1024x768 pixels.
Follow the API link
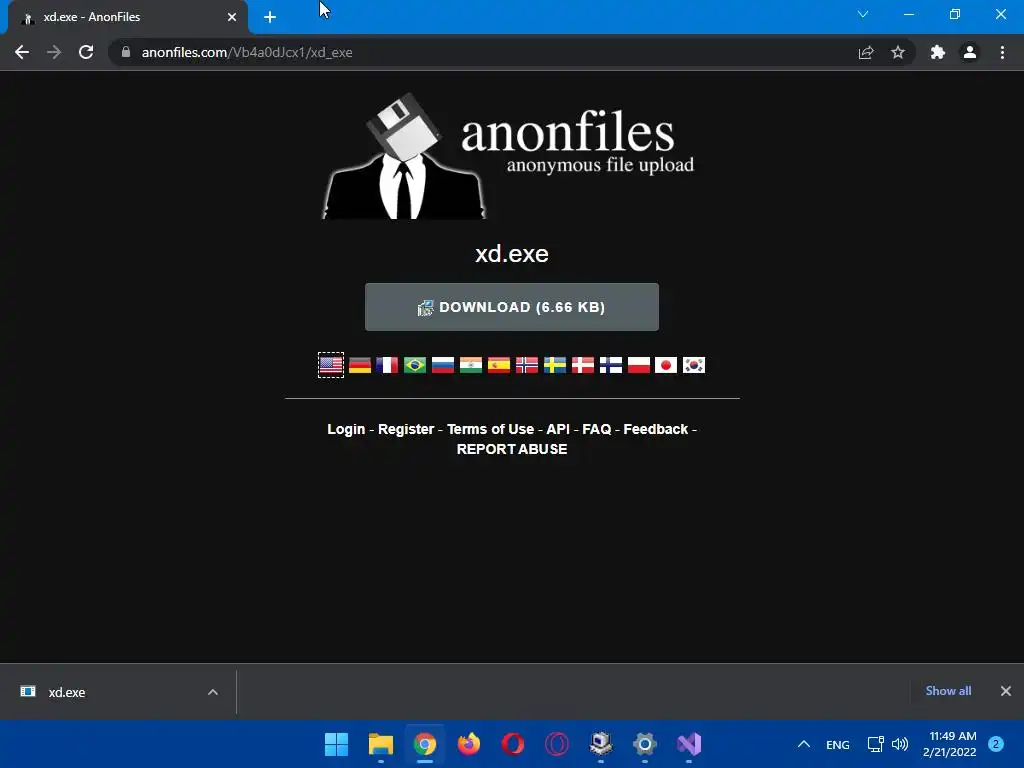(x=558, y=429)
